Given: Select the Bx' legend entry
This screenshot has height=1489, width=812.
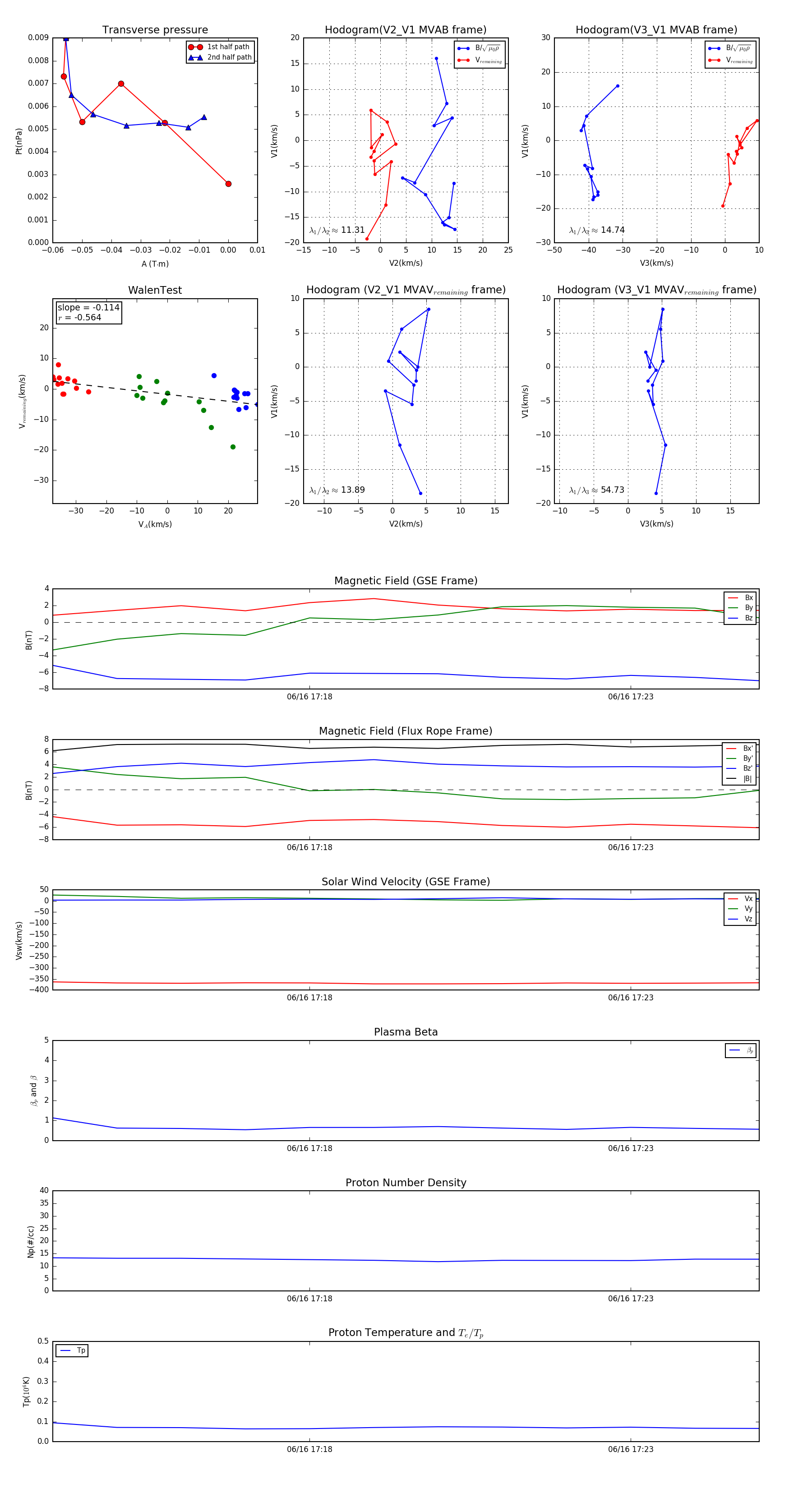Looking at the screenshot, I should pyautogui.click(x=740, y=748).
